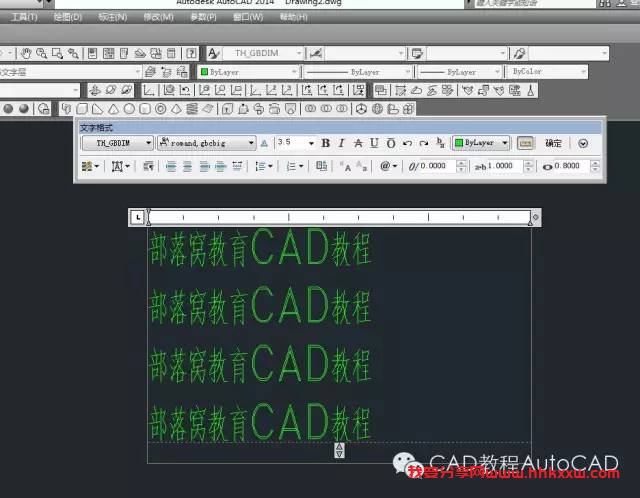This screenshot has height=498, width=640.
Task: Click the ruler tab type L button
Action: click(x=138, y=217)
